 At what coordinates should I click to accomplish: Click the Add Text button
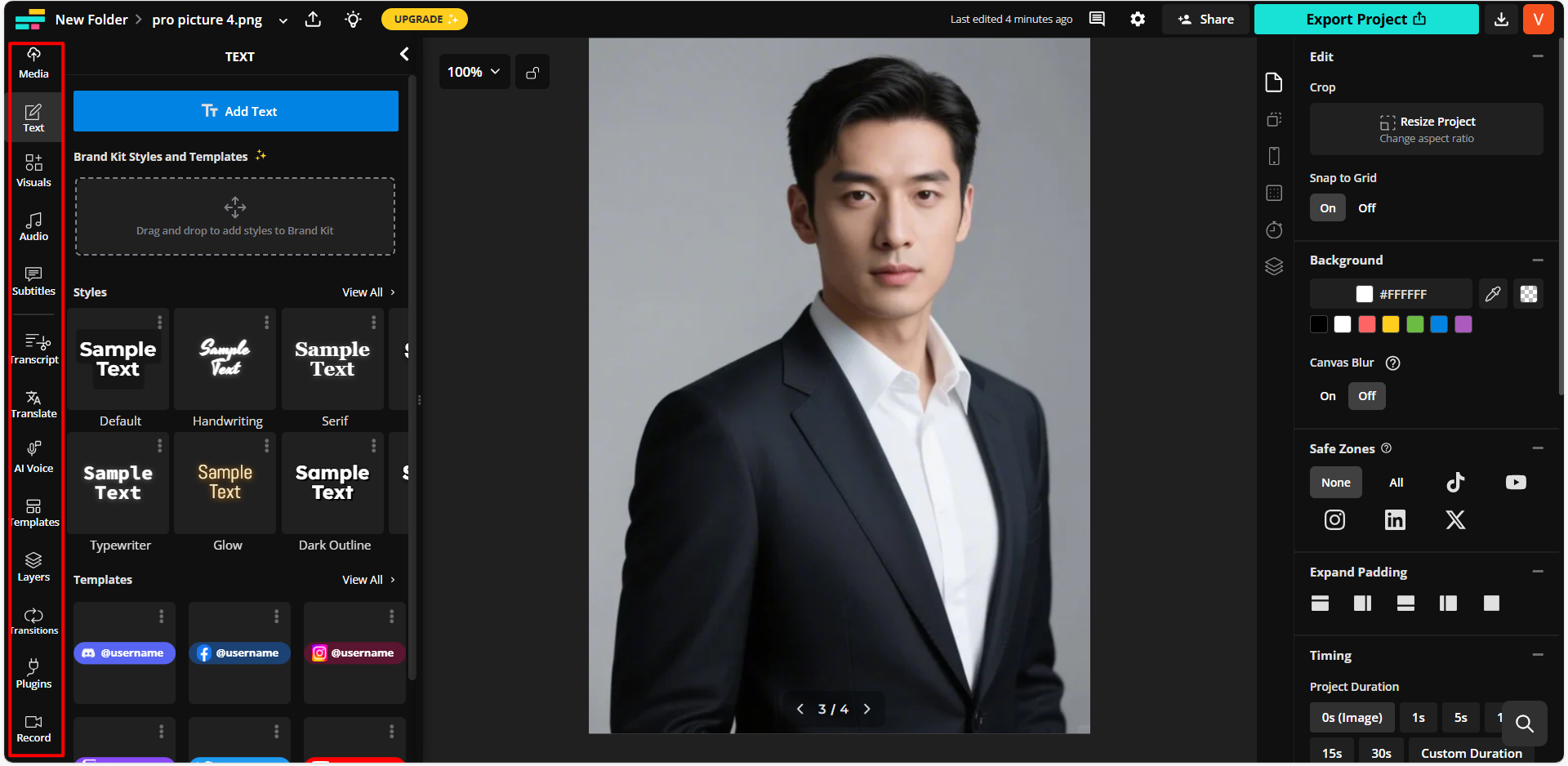pos(236,111)
